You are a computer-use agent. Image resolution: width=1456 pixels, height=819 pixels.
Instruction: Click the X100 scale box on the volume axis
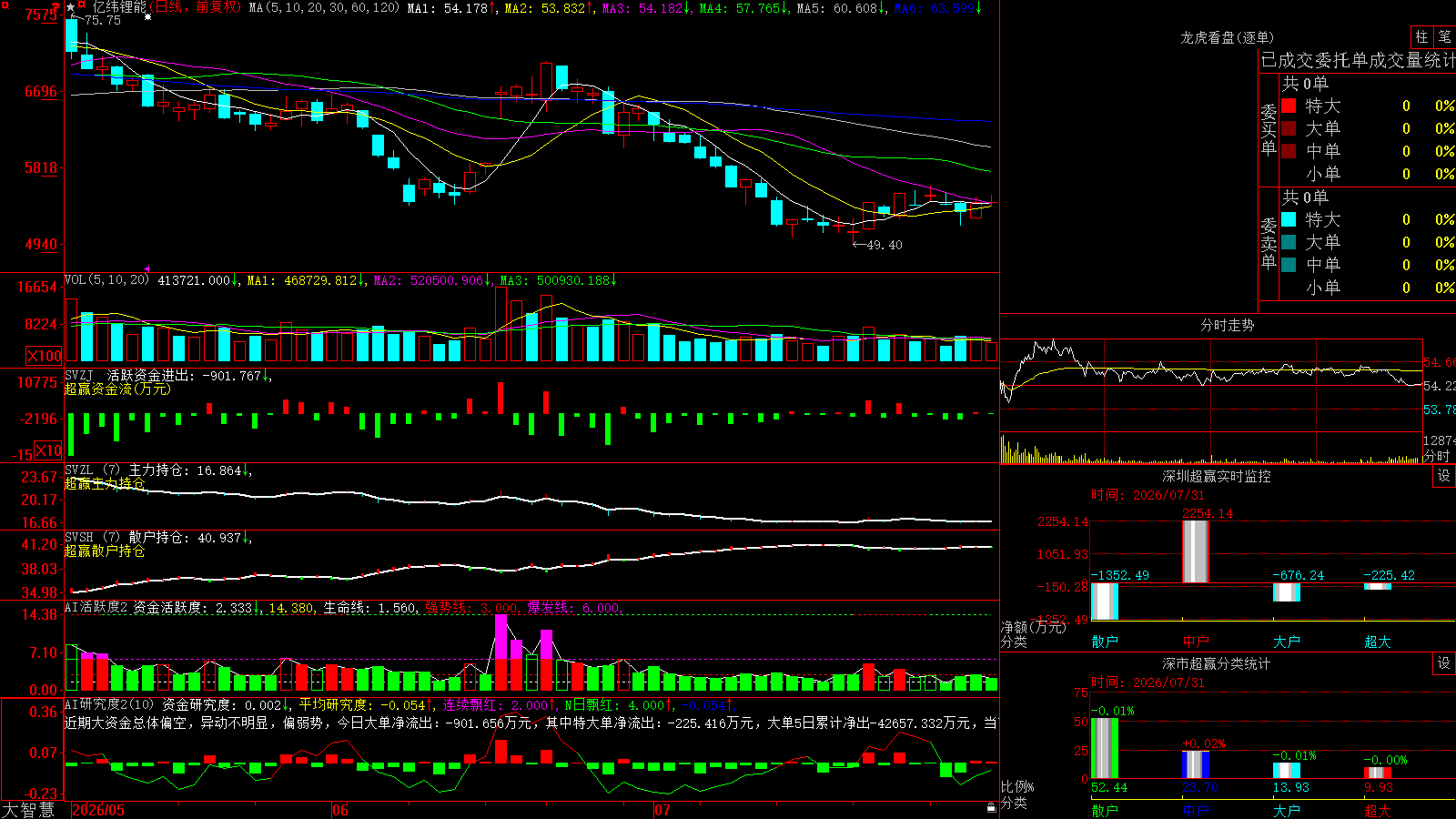tap(45, 356)
